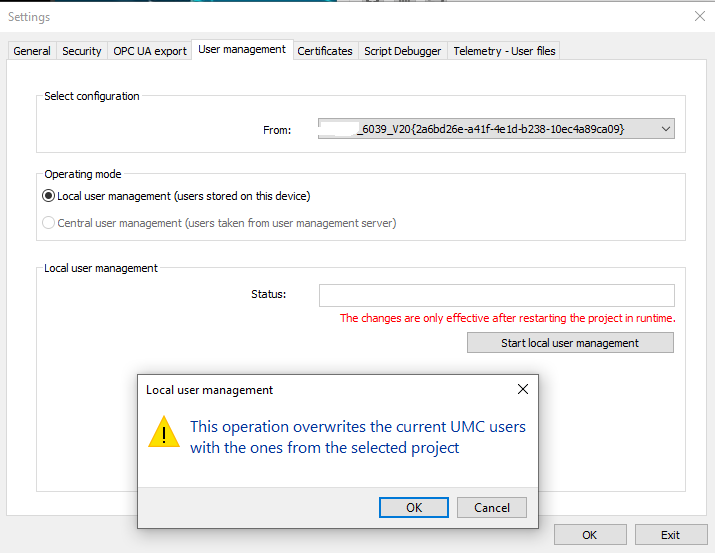Select the User management tab
The width and height of the screenshot is (715, 553).
coord(242,49)
